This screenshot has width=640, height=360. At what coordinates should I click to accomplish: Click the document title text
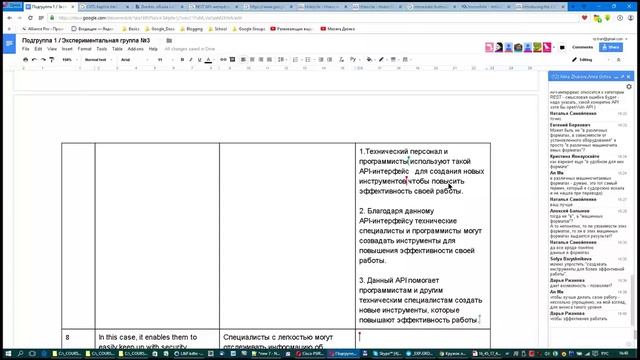click(x=86, y=40)
